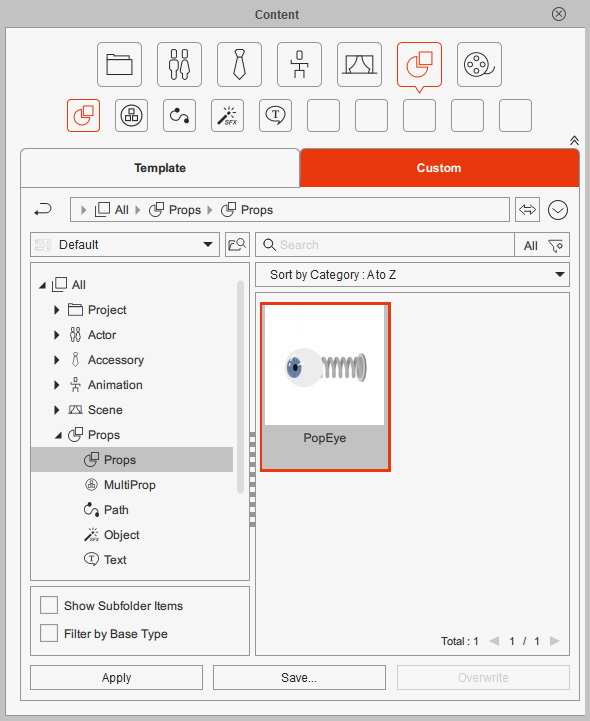Select the SFX Object wand icon

(x=228, y=115)
